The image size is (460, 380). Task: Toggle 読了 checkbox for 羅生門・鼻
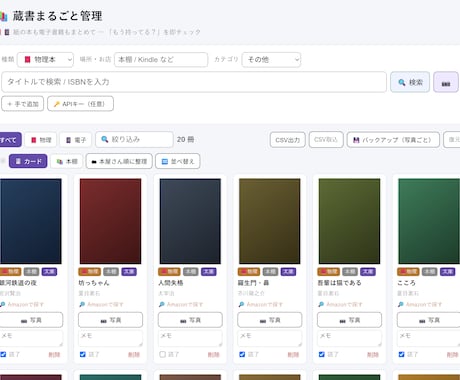point(242,354)
